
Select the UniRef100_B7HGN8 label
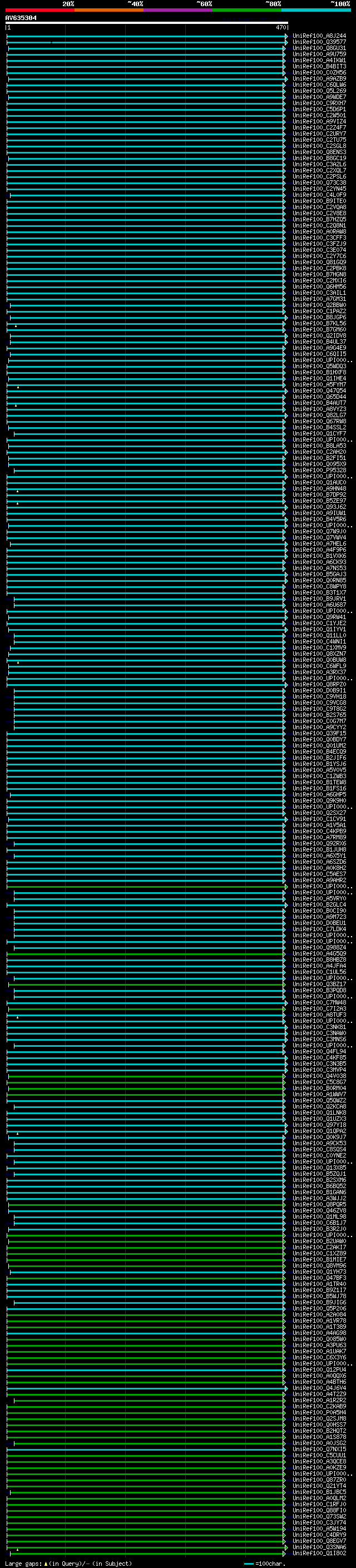tap(319, 275)
